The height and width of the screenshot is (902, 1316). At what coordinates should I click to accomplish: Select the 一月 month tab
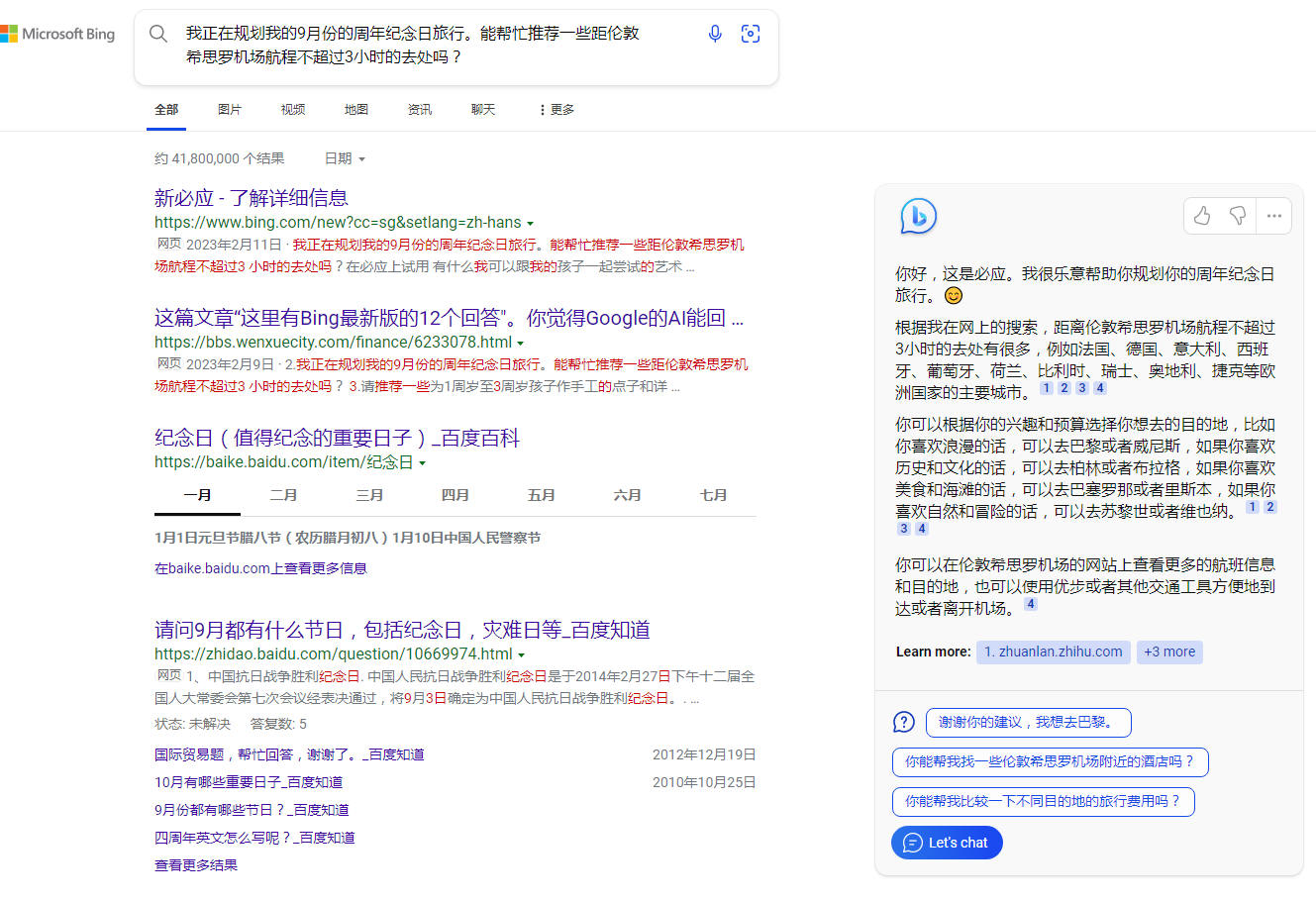point(197,495)
